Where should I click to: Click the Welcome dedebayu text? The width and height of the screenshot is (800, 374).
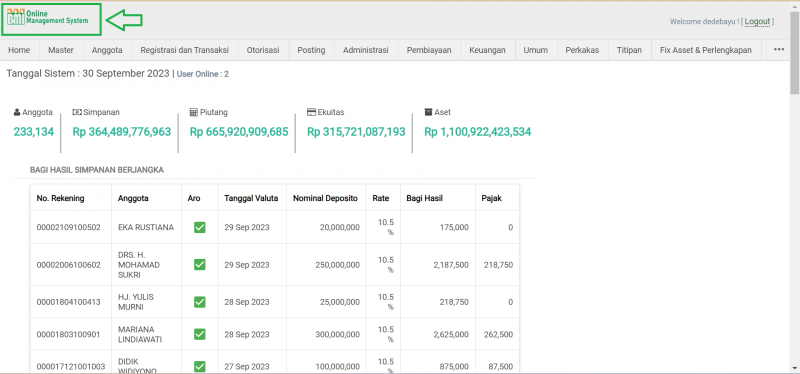coord(704,21)
